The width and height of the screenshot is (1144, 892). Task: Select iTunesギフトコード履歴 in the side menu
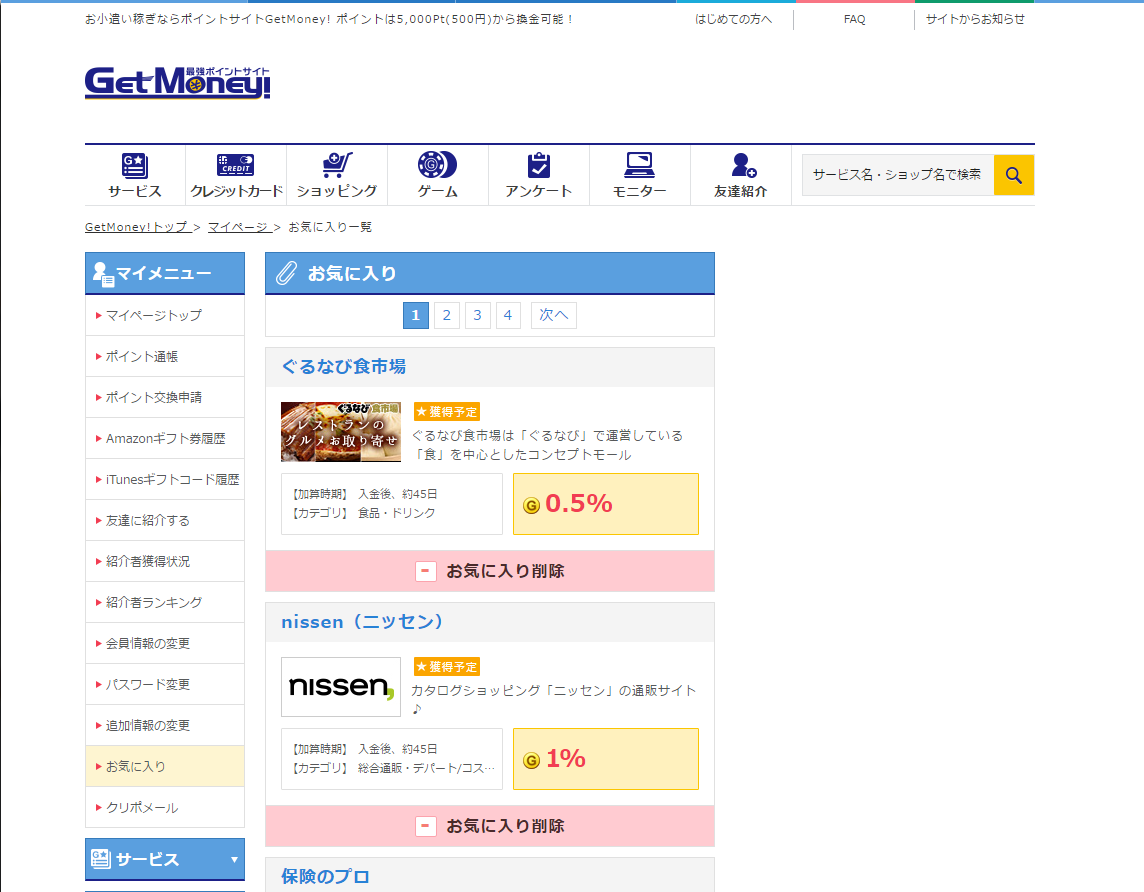point(165,479)
